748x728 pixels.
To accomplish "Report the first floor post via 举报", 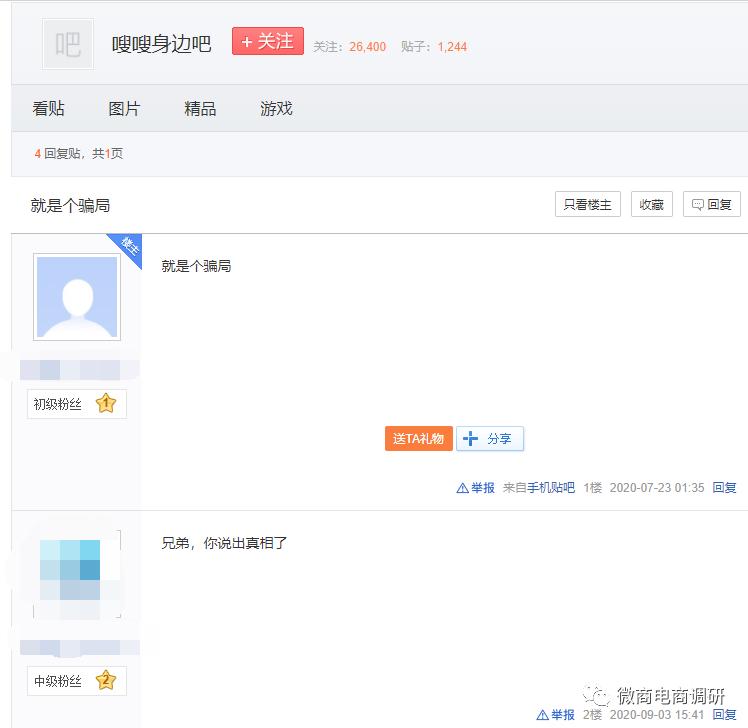I will point(476,488).
